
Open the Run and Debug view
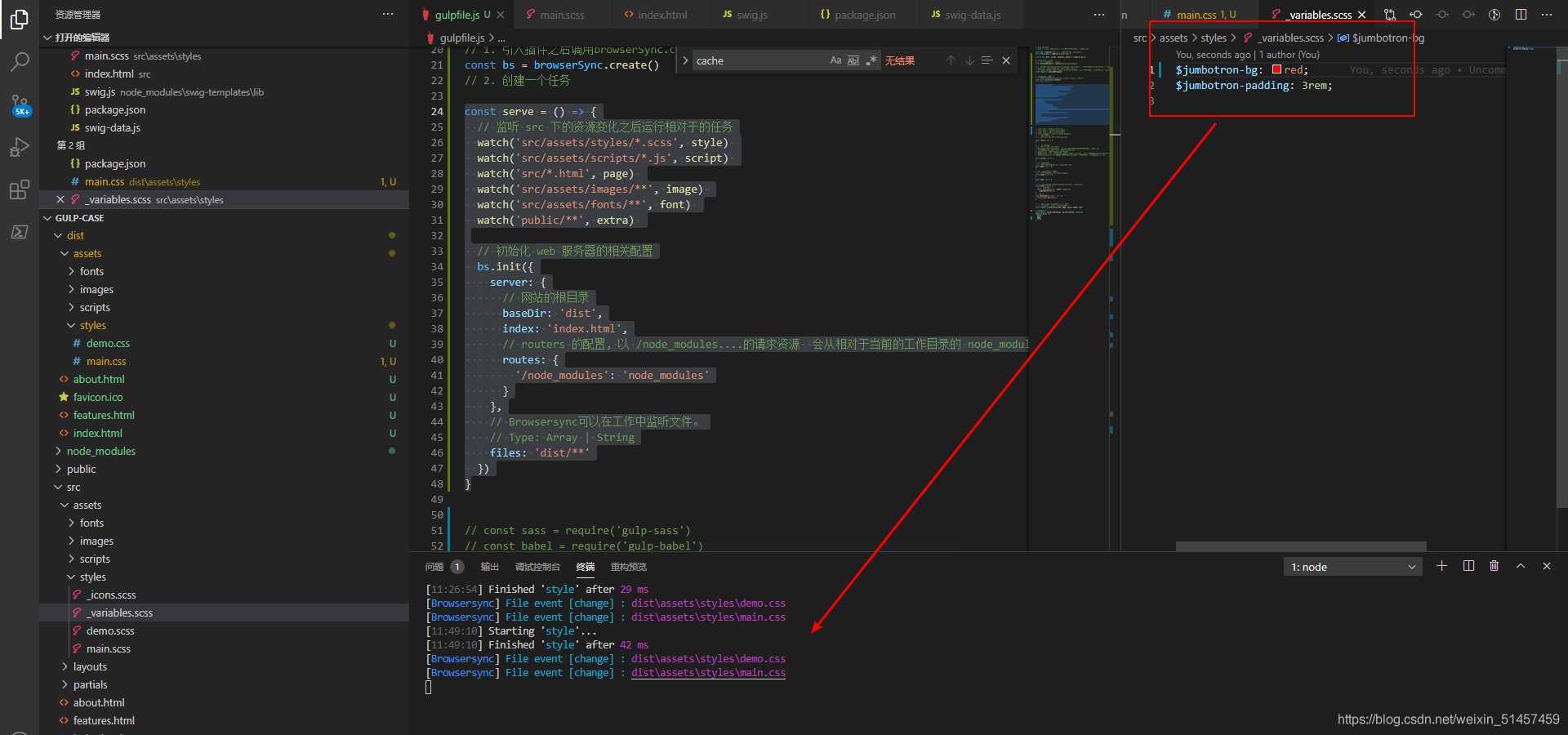click(20, 147)
